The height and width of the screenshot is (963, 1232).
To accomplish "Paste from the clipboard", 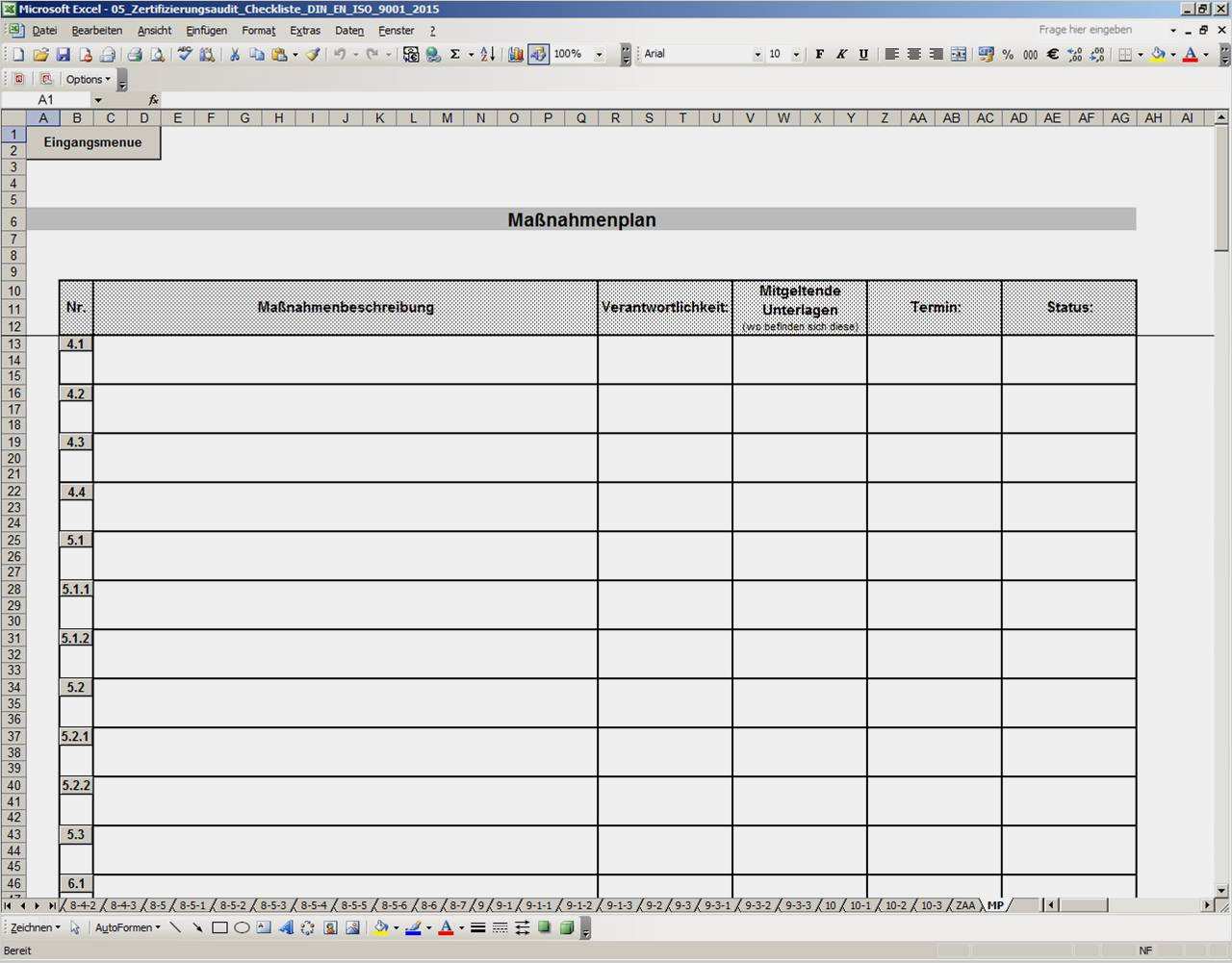I will (x=277, y=54).
